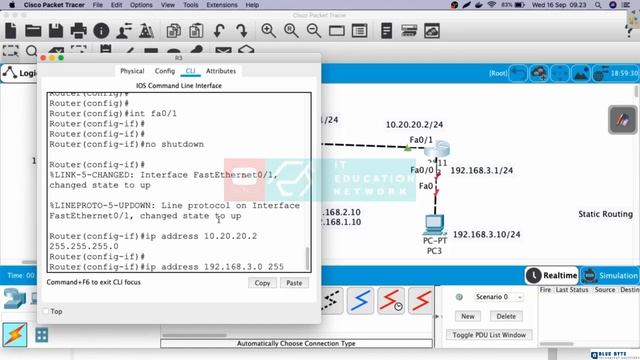Create a new cluster with the cloud icon

539,73
